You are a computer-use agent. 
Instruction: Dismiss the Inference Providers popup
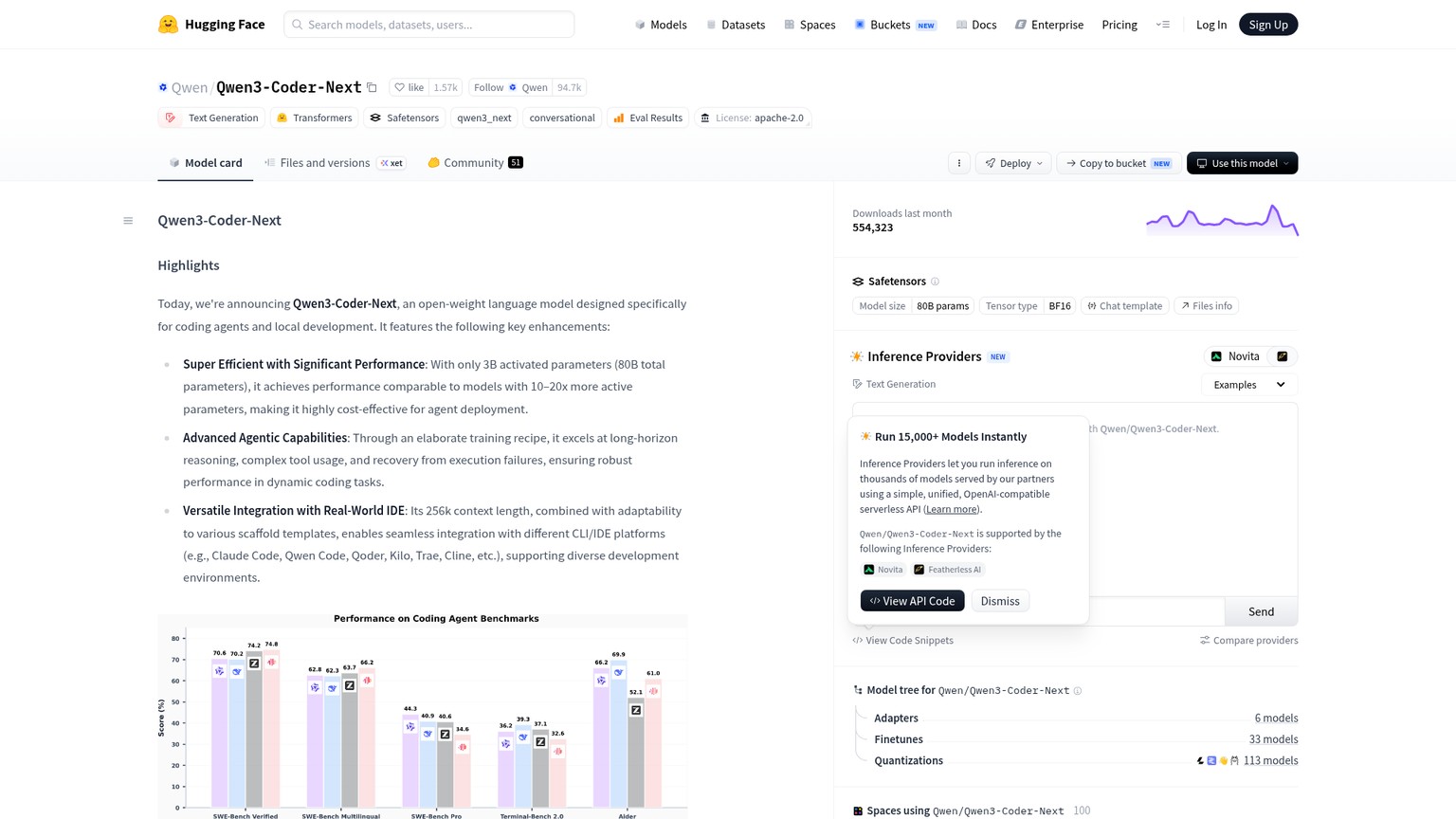coord(1000,601)
